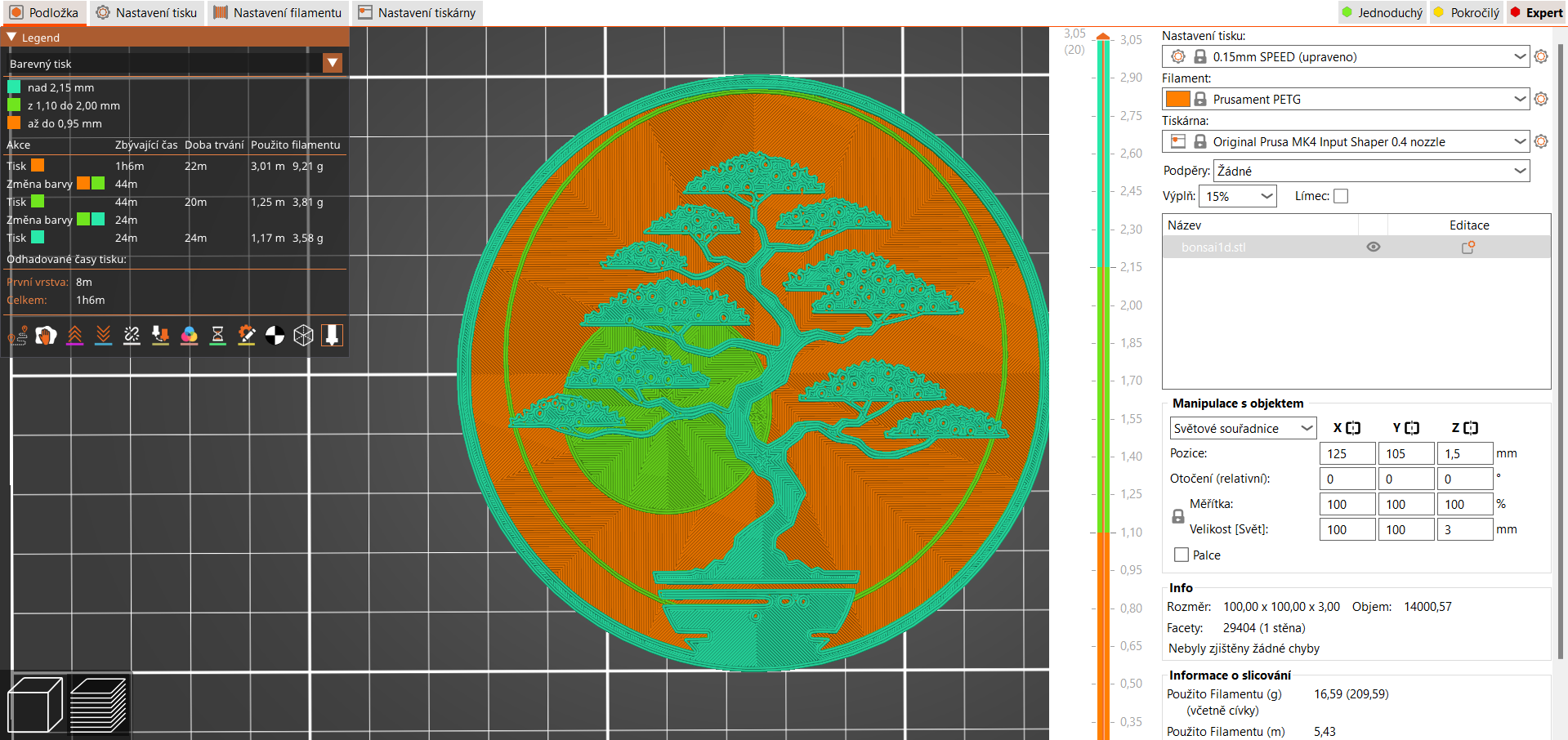Click teal swatch for nad 2,15 mm
The image size is (1568, 740).
[x=14, y=87]
